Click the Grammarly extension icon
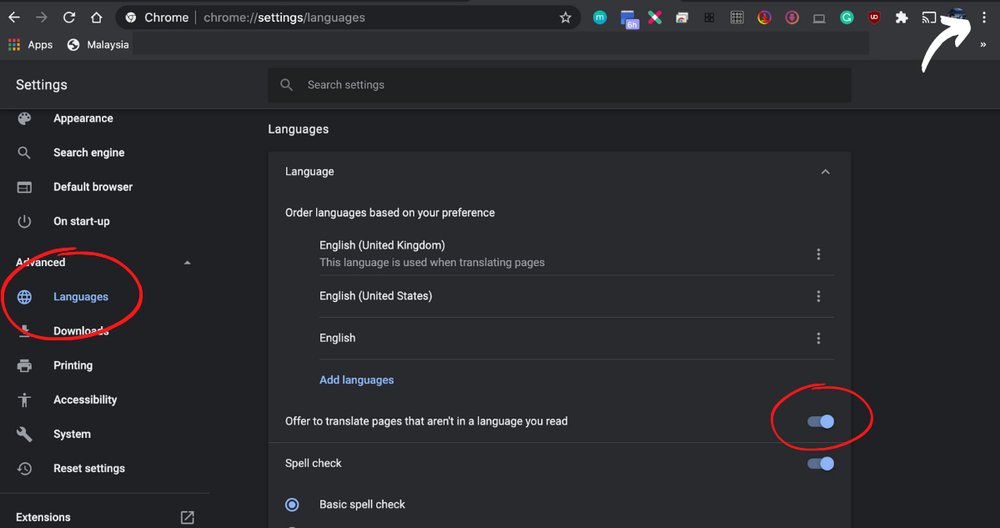 (x=847, y=17)
